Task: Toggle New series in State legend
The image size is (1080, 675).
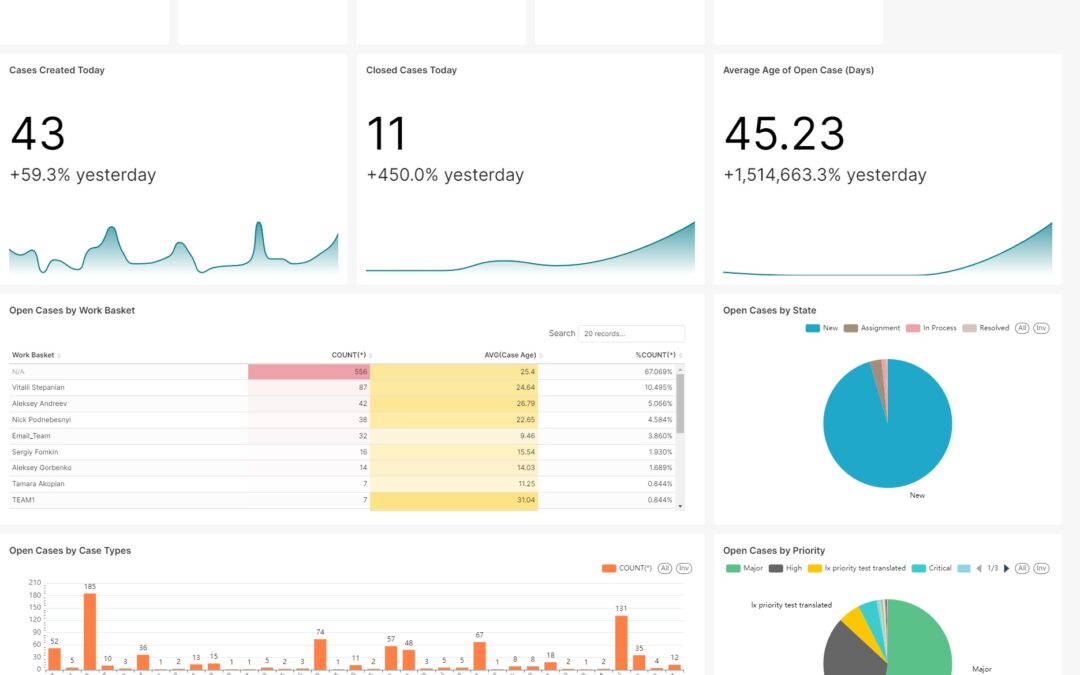Action: pos(822,329)
